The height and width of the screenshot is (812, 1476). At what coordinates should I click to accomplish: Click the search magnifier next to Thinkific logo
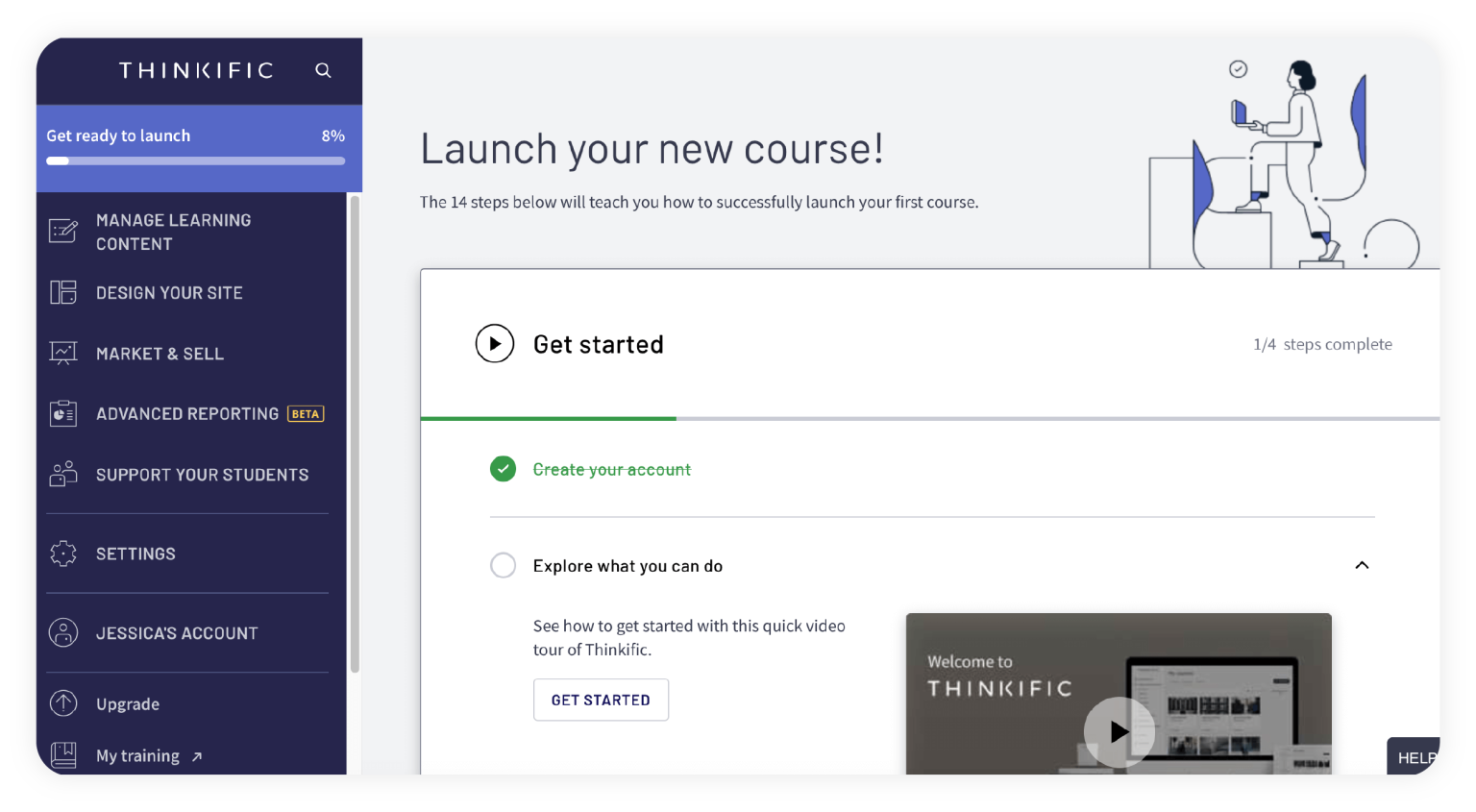(323, 70)
